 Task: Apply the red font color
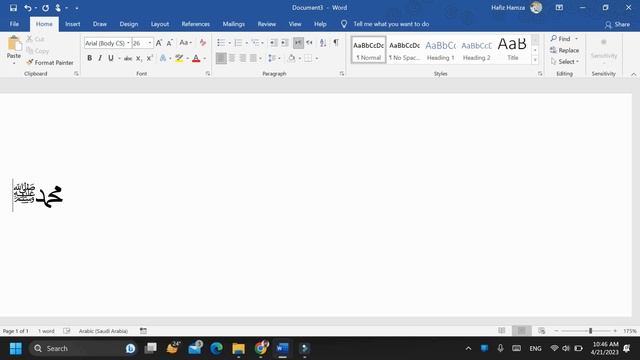(x=196, y=58)
